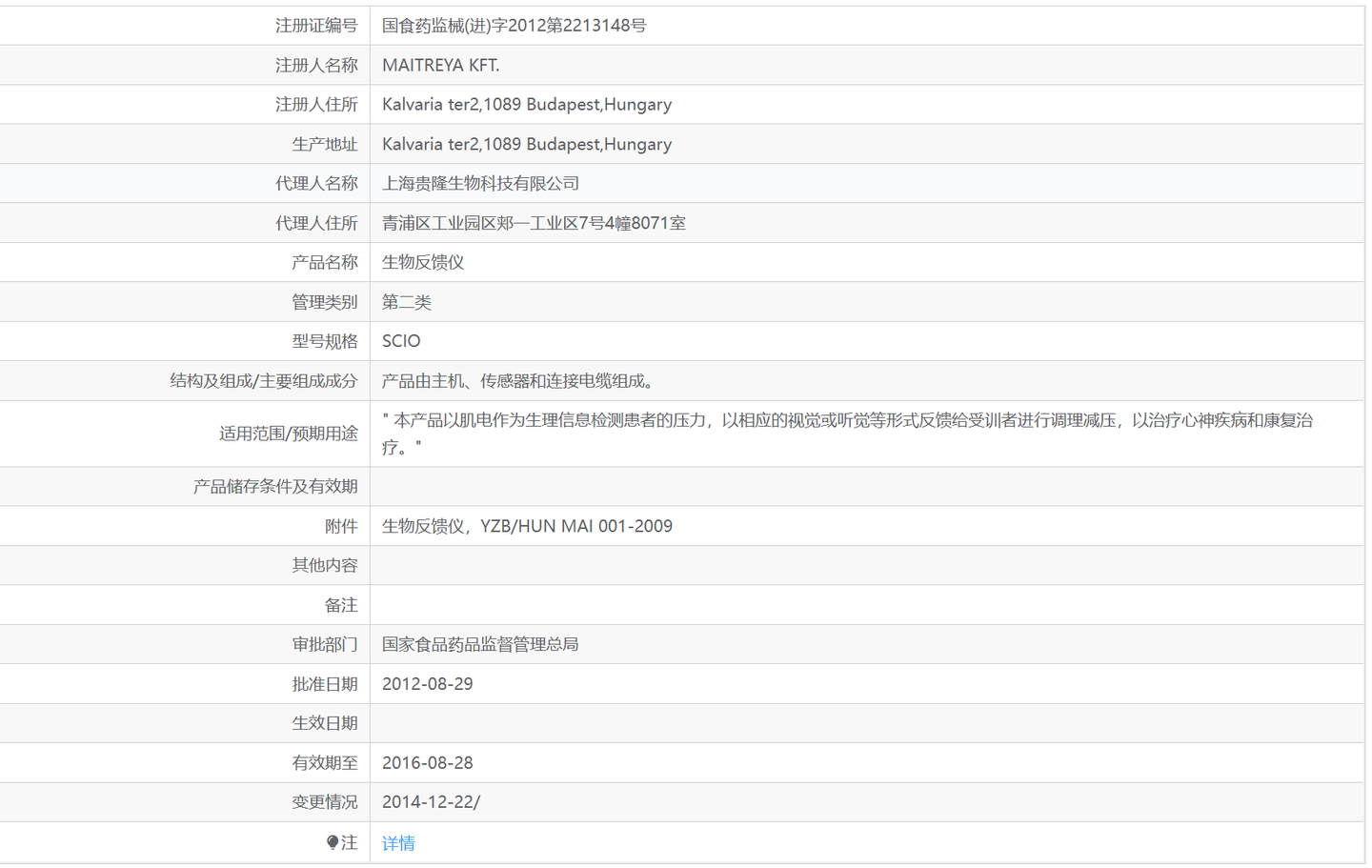1372x868 pixels.
Task: Click the change record 2014-12-22/
Action: pos(431,802)
